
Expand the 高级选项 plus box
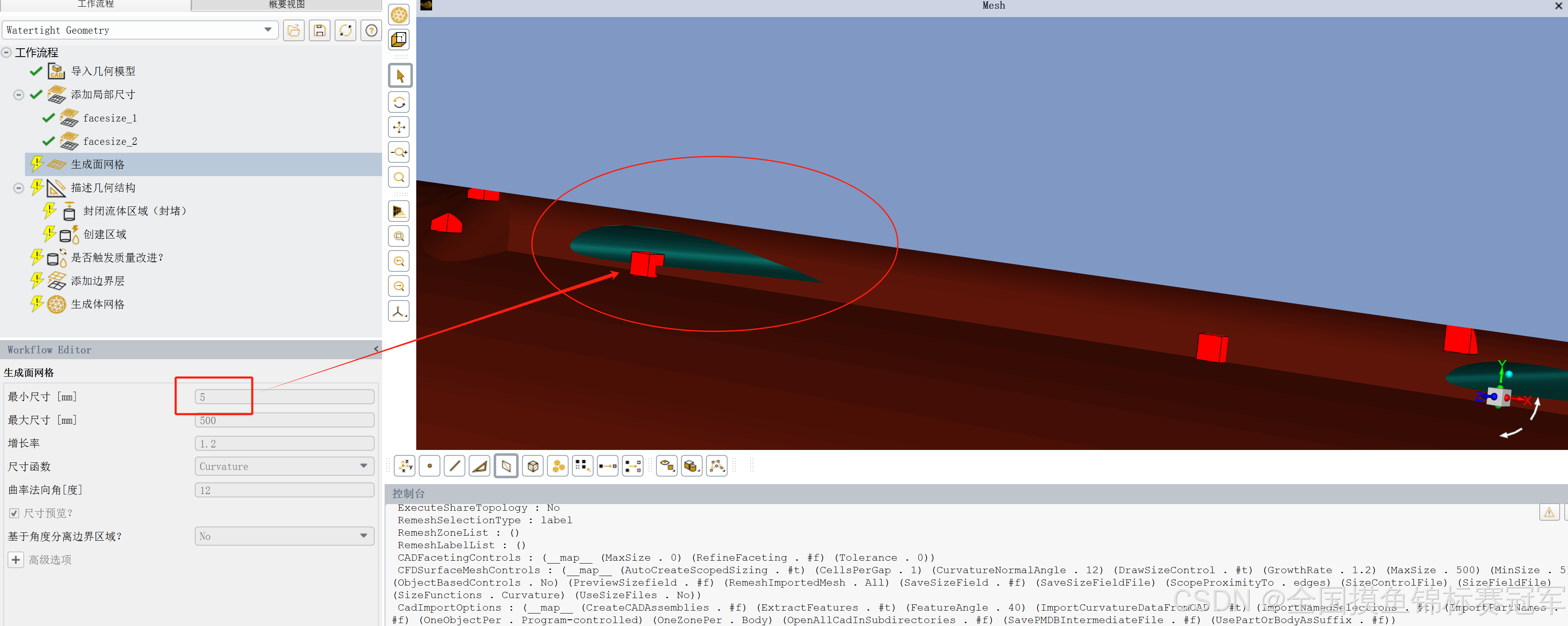click(x=16, y=560)
